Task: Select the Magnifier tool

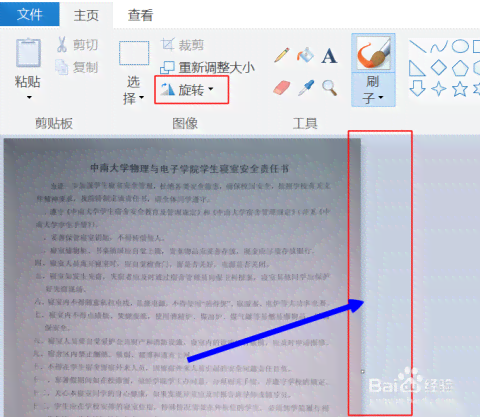Action: (x=329, y=88)
